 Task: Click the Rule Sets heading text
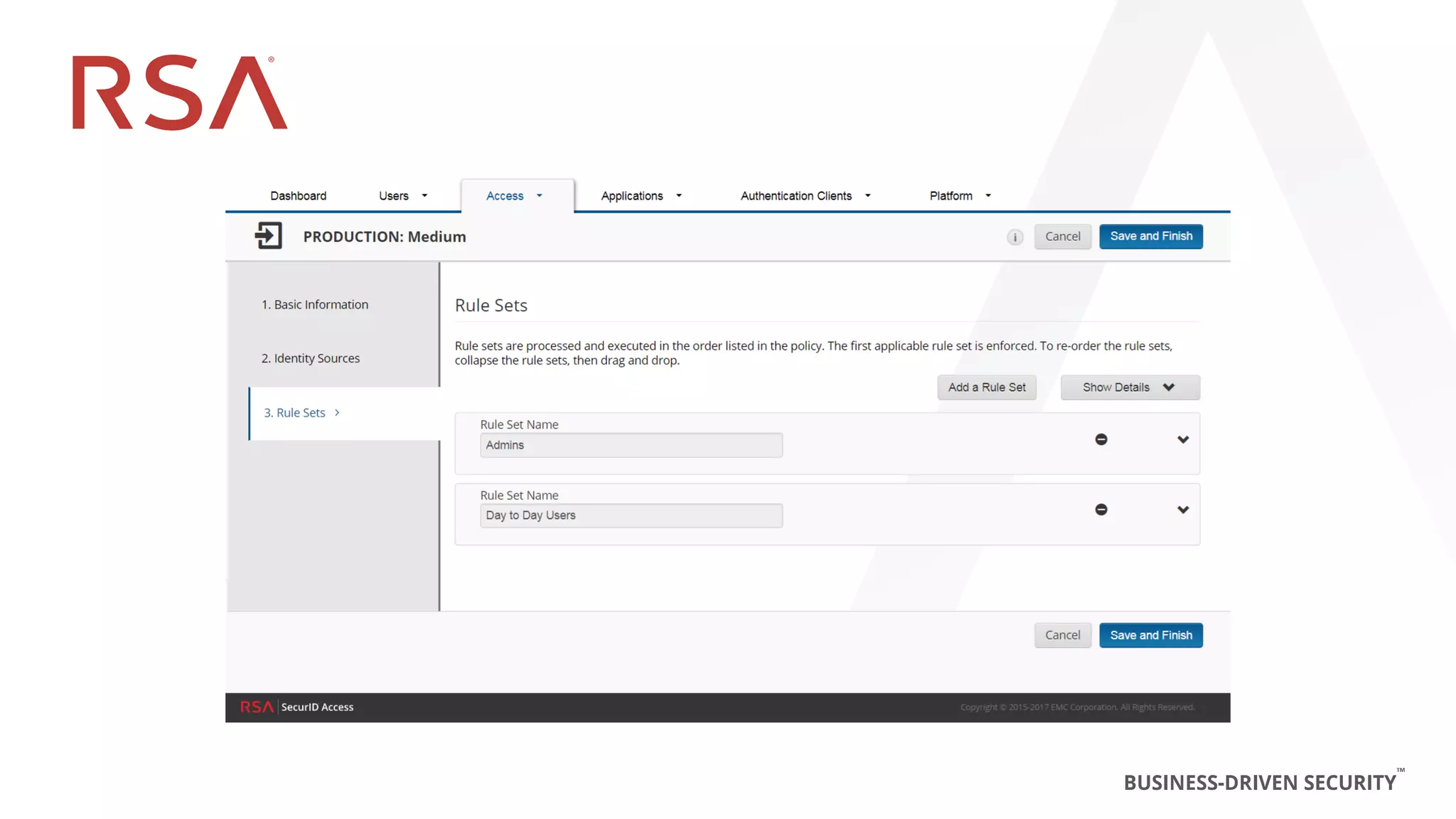(491, 305)
